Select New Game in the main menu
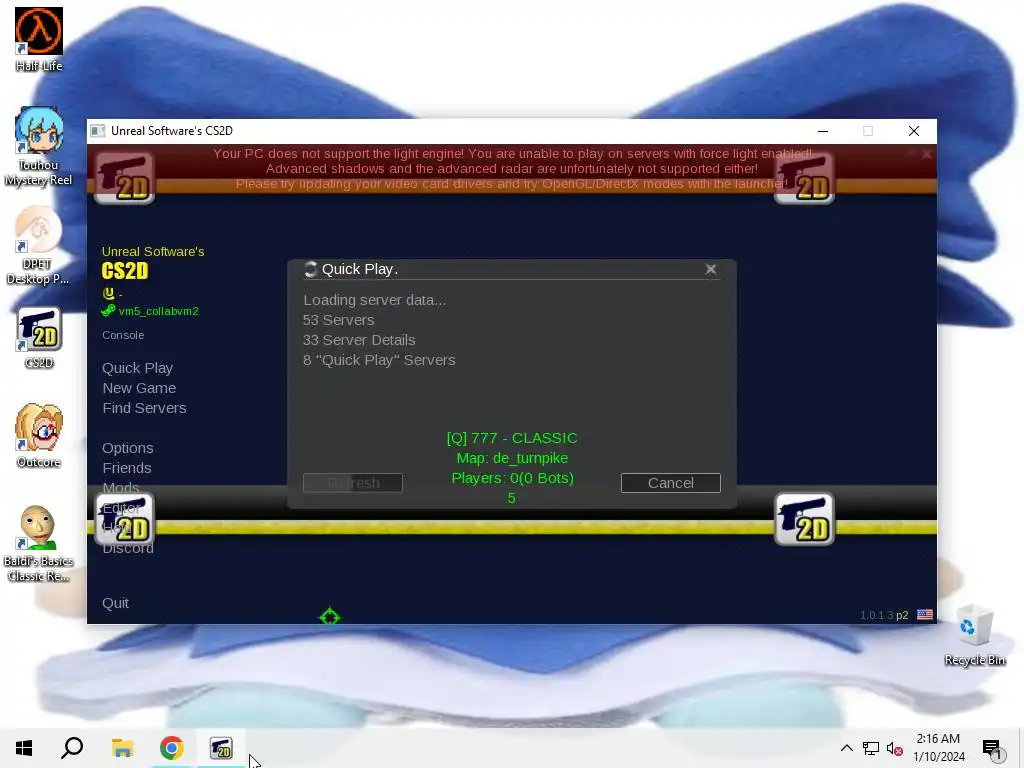 coord(139,388)
